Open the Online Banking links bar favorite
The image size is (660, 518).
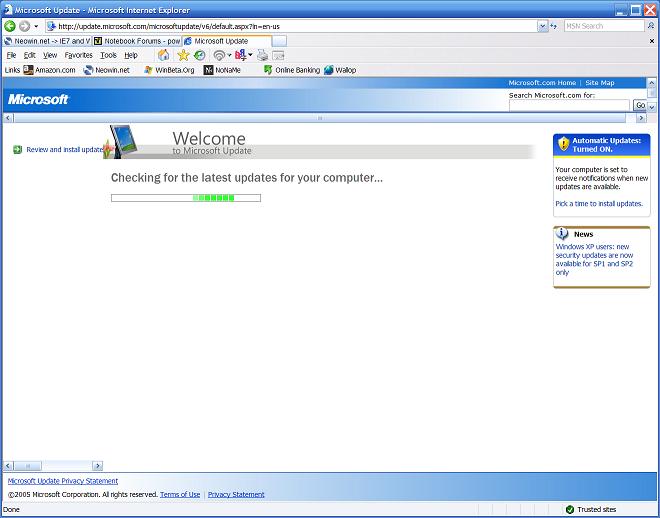pos(292,70)
